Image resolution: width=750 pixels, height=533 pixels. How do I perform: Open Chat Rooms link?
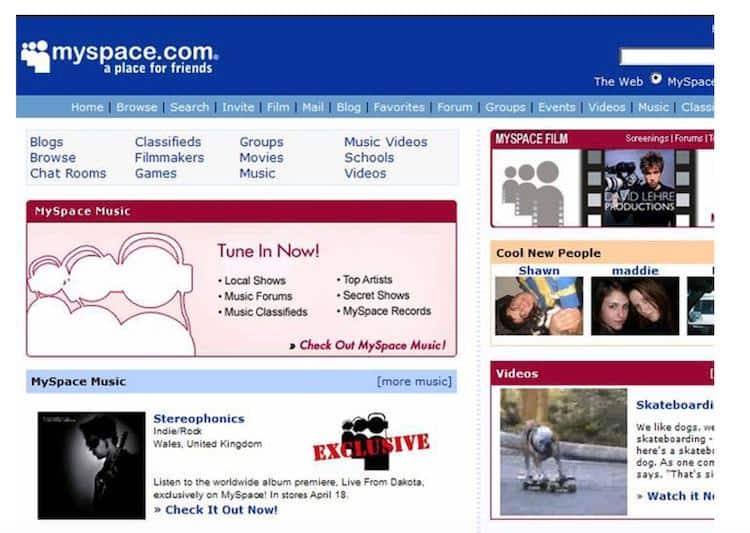[68, 173]
